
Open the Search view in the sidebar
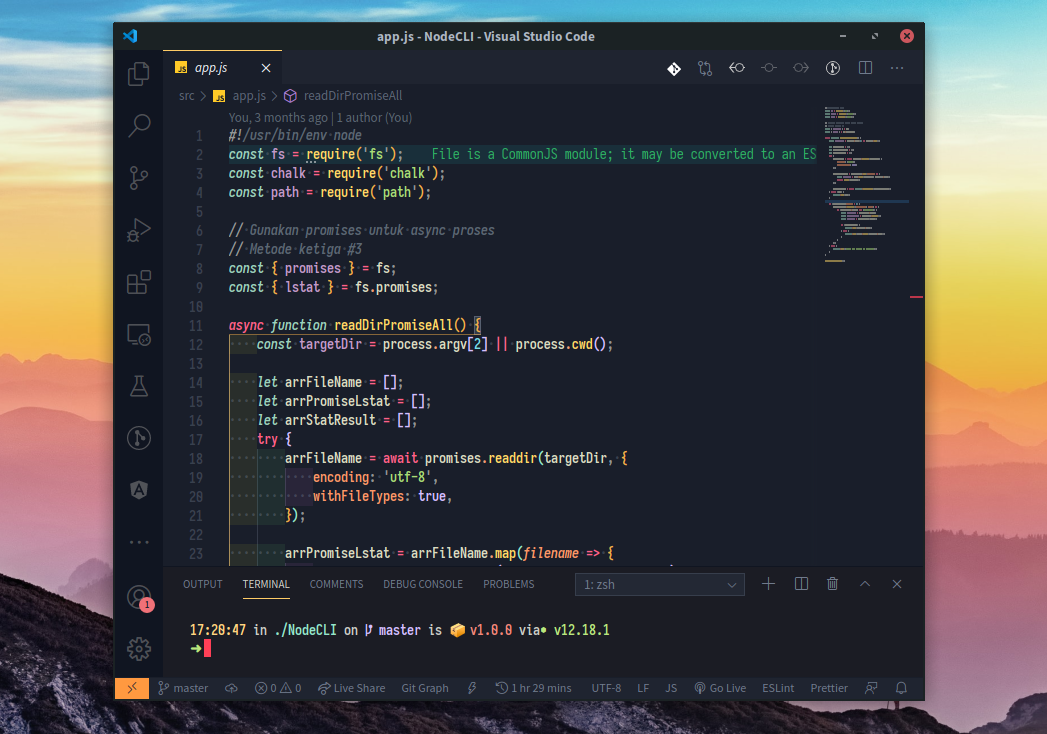138,126
